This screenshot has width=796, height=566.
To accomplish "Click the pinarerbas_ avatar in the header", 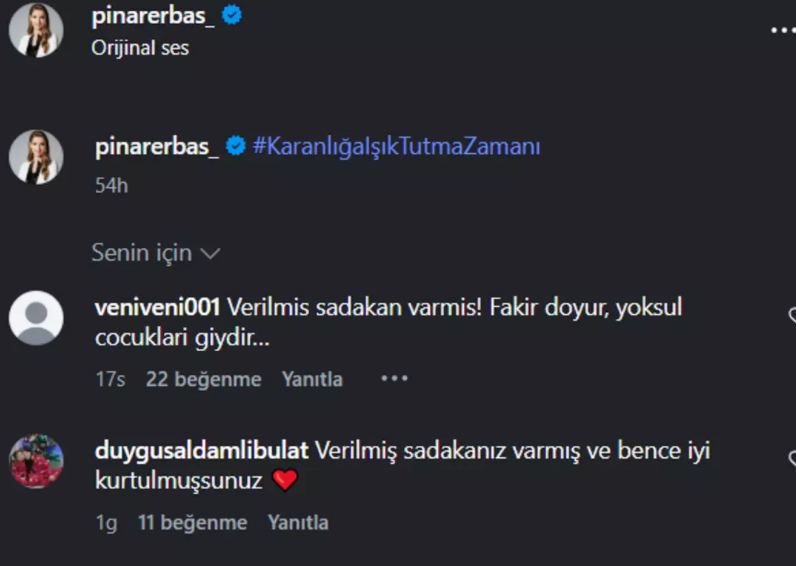I will coord(36,30).
